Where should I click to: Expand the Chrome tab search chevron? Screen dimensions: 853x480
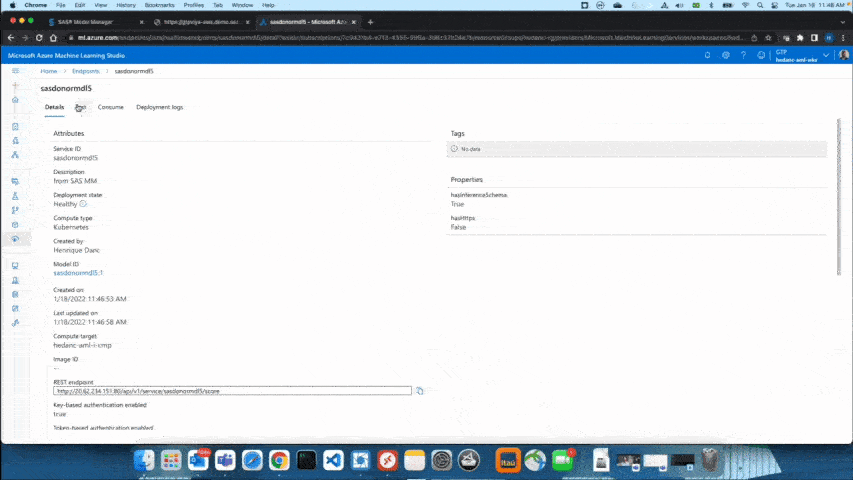click(x=843, y=22)
